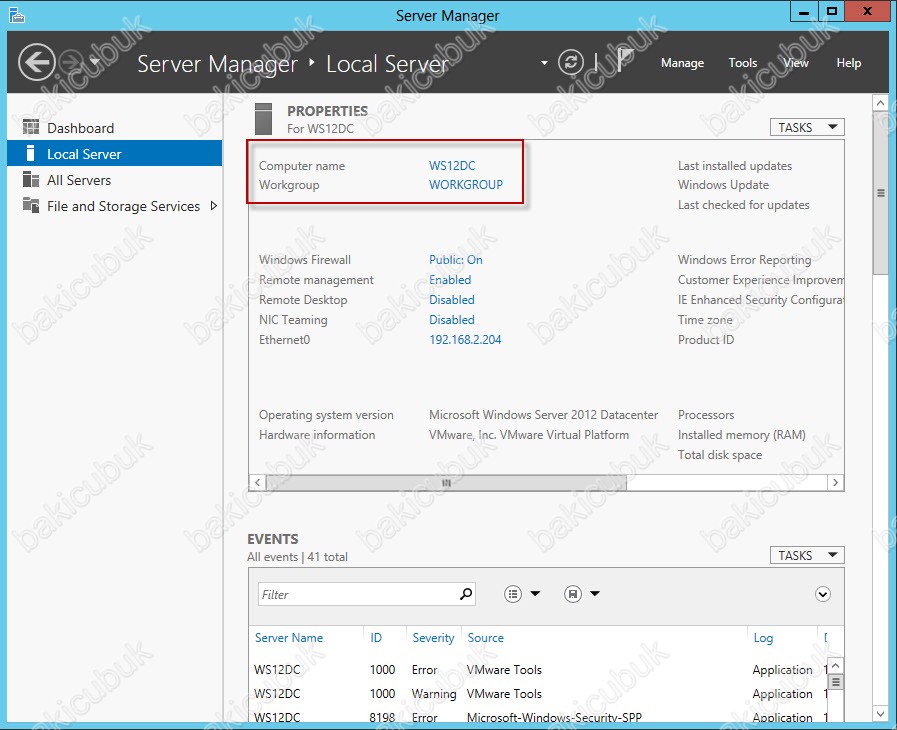This screenshot has height=730, width=897.
Task: Open the Events TASKS dropdown
Action: point(807,555)
